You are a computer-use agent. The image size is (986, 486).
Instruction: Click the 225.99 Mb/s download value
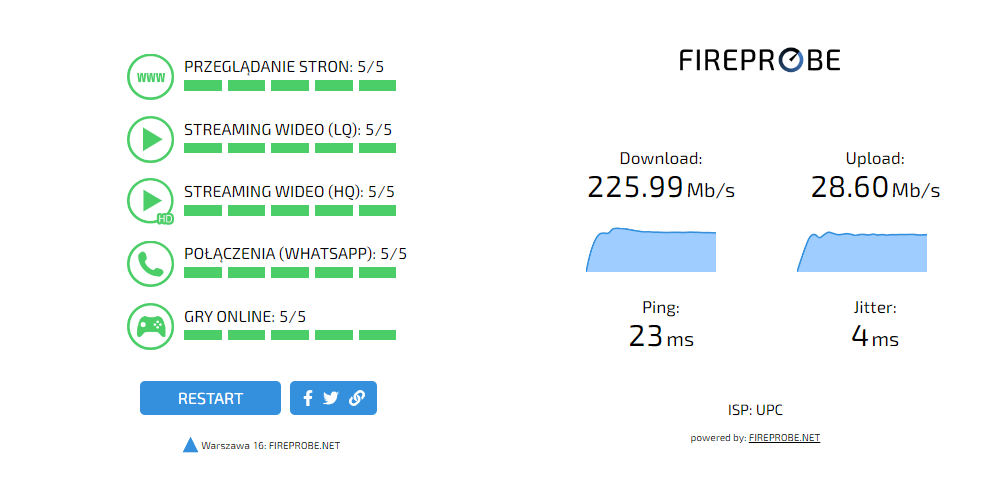[x=660, y=187]
